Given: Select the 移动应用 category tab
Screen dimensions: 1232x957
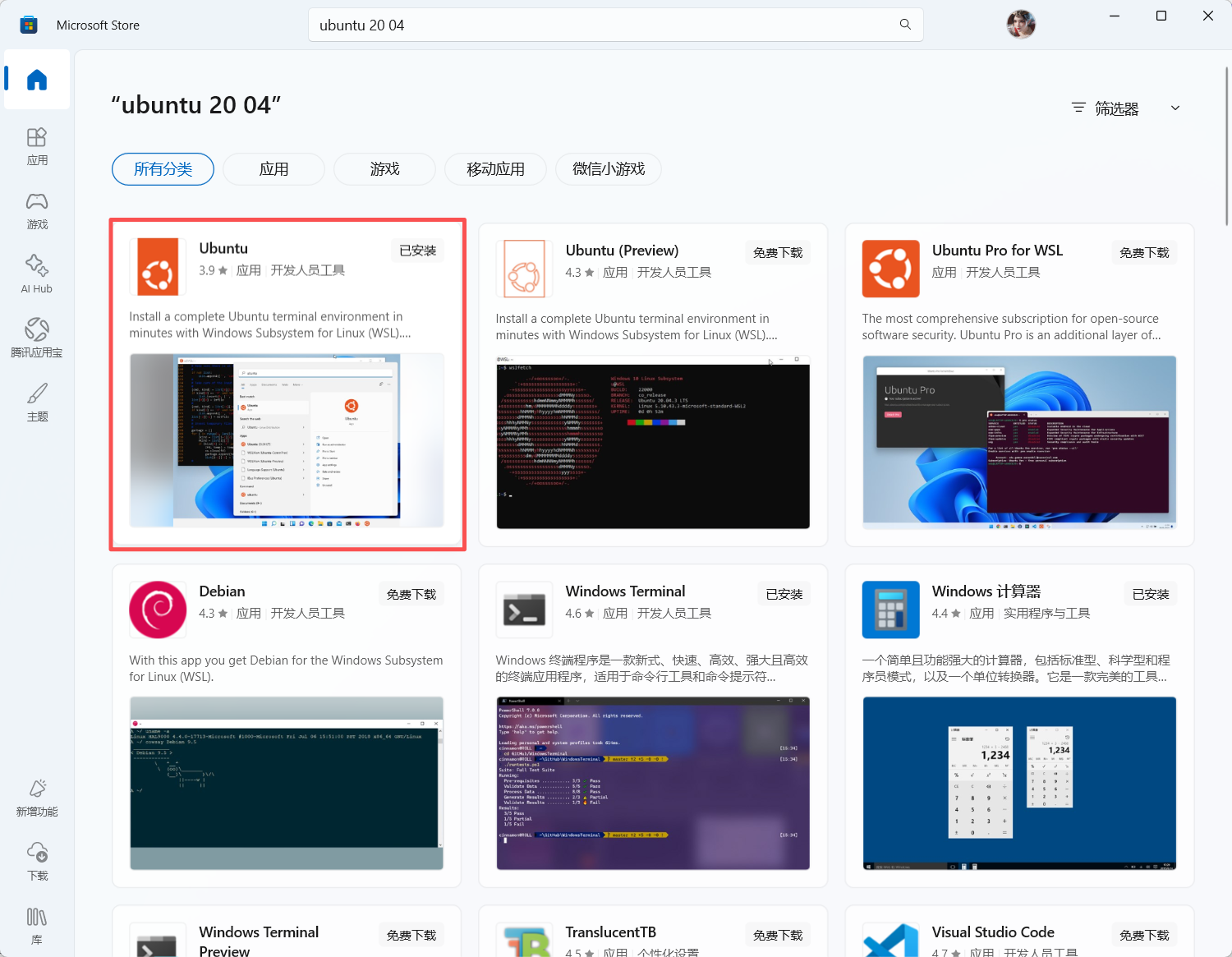Looking at the screenshot, I should click(495, 169).
